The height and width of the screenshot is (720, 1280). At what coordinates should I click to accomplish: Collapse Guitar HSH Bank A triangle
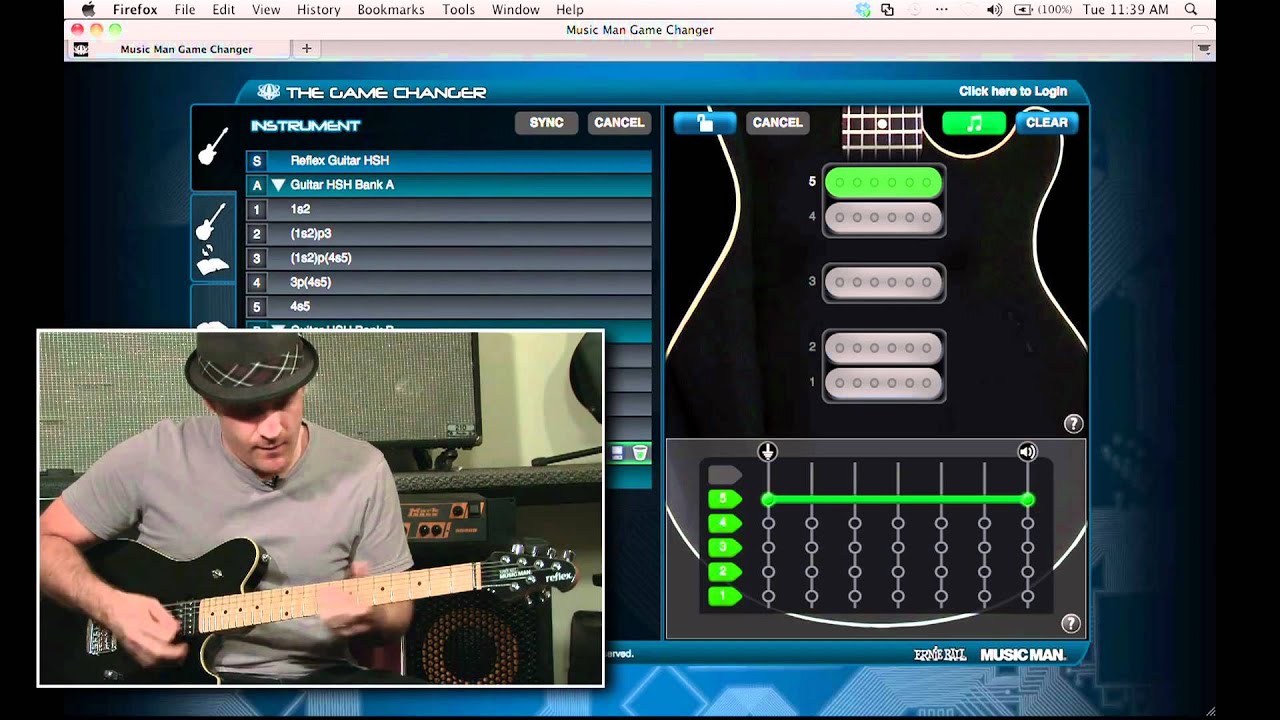click(x=279, y=185)
